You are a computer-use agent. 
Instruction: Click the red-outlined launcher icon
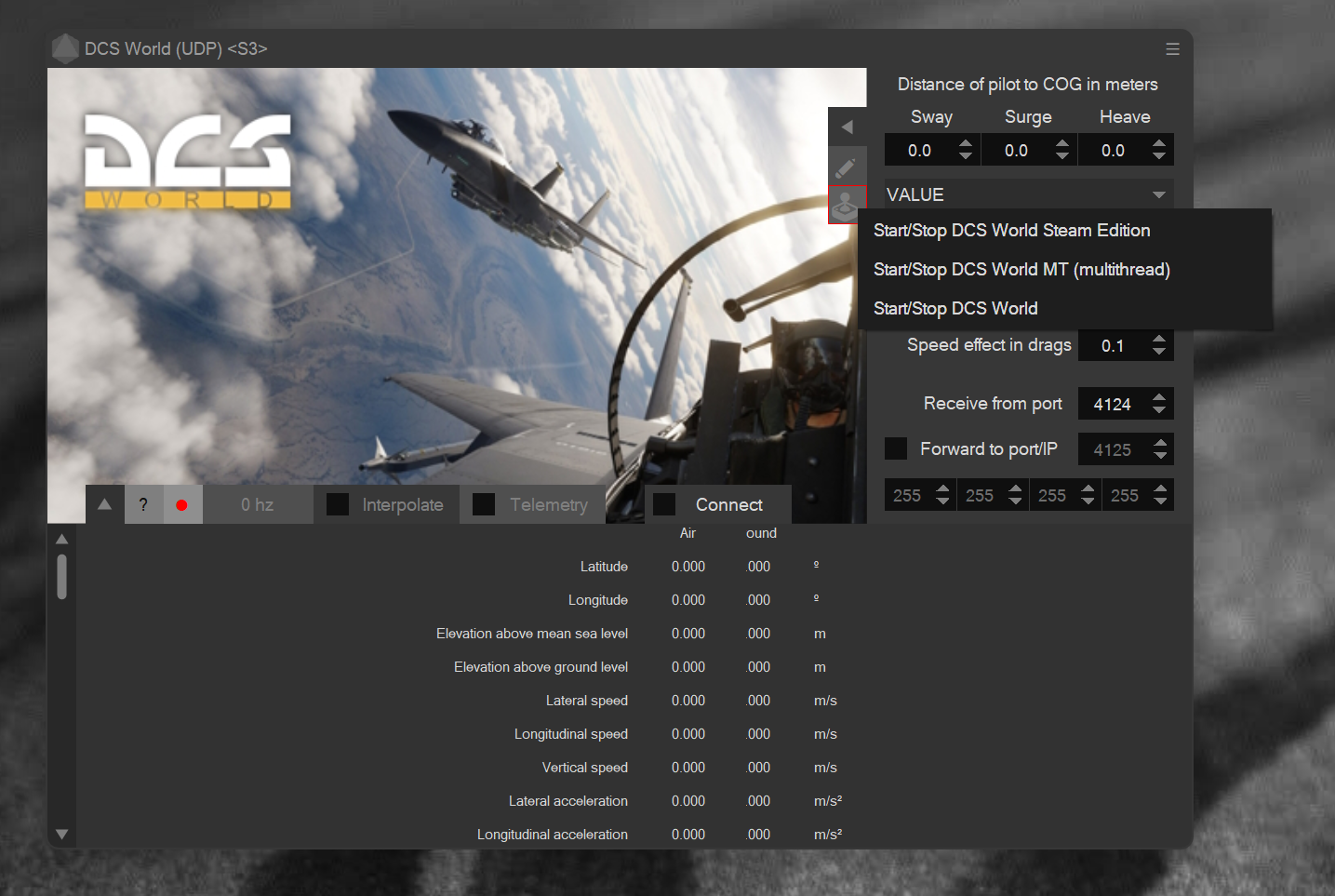coord(845,204)
